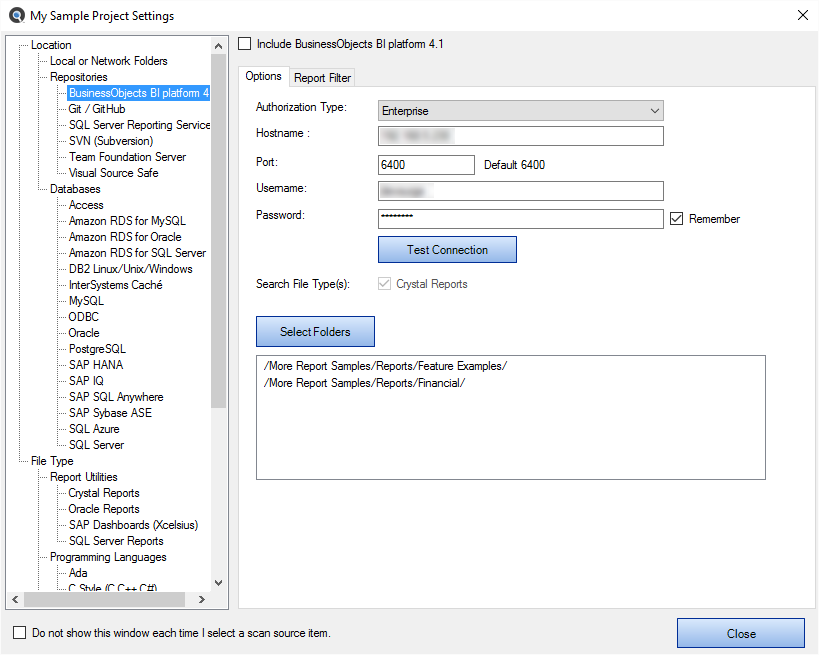
Task: Select Oracle Reports tree item
Action: (104, 509)
